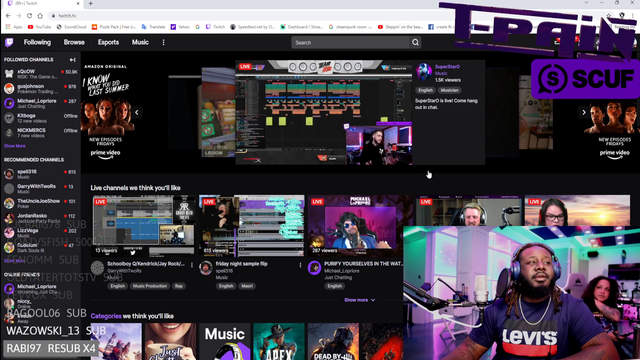Go to the Esports section
The width and height of the screenshot is (640, 360).
click(x=108, y=42)
